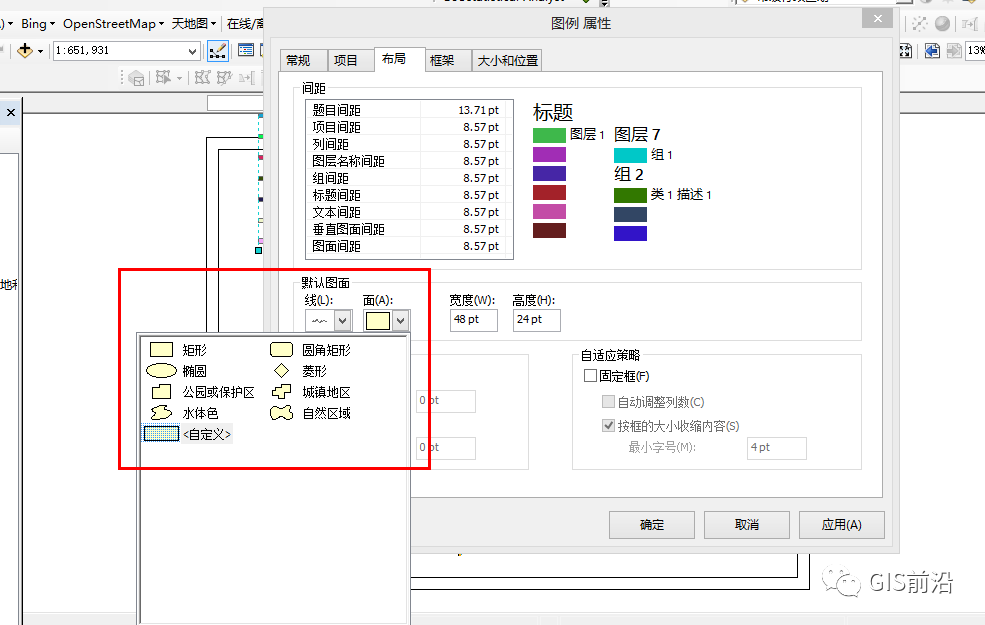Click the Editor toolbar pencil icon
985x625 pixels.
click(x=217, y=51)
